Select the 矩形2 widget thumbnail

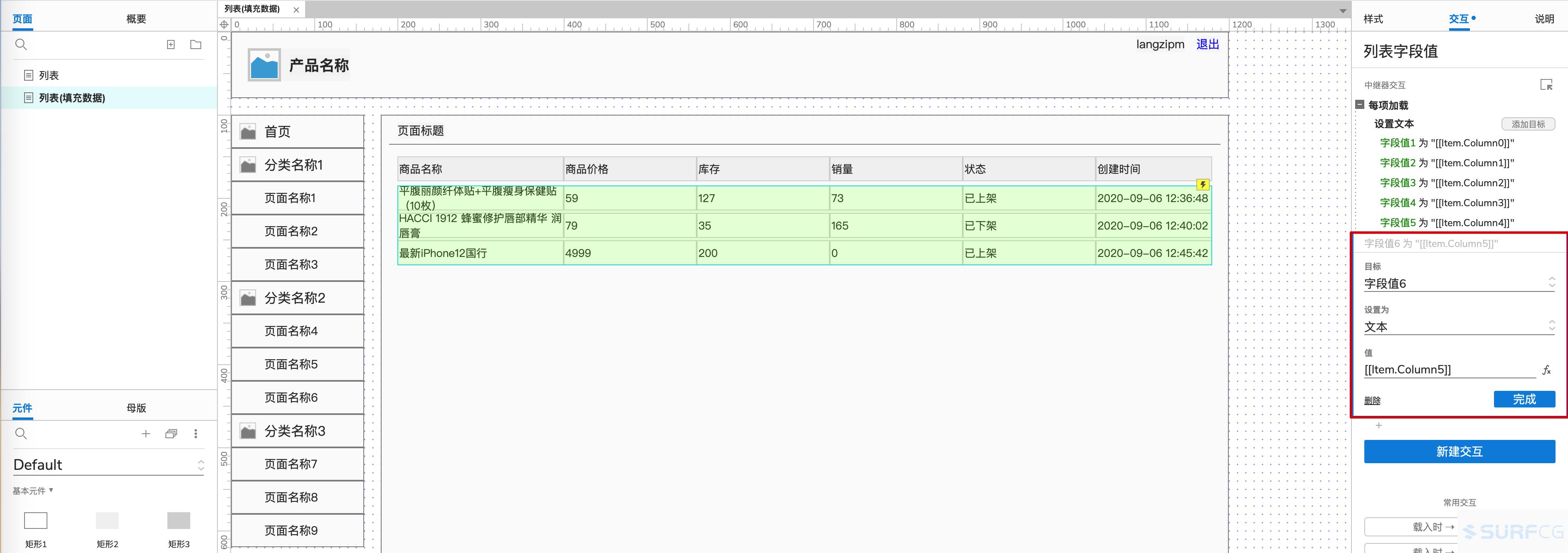click(107, 520)
